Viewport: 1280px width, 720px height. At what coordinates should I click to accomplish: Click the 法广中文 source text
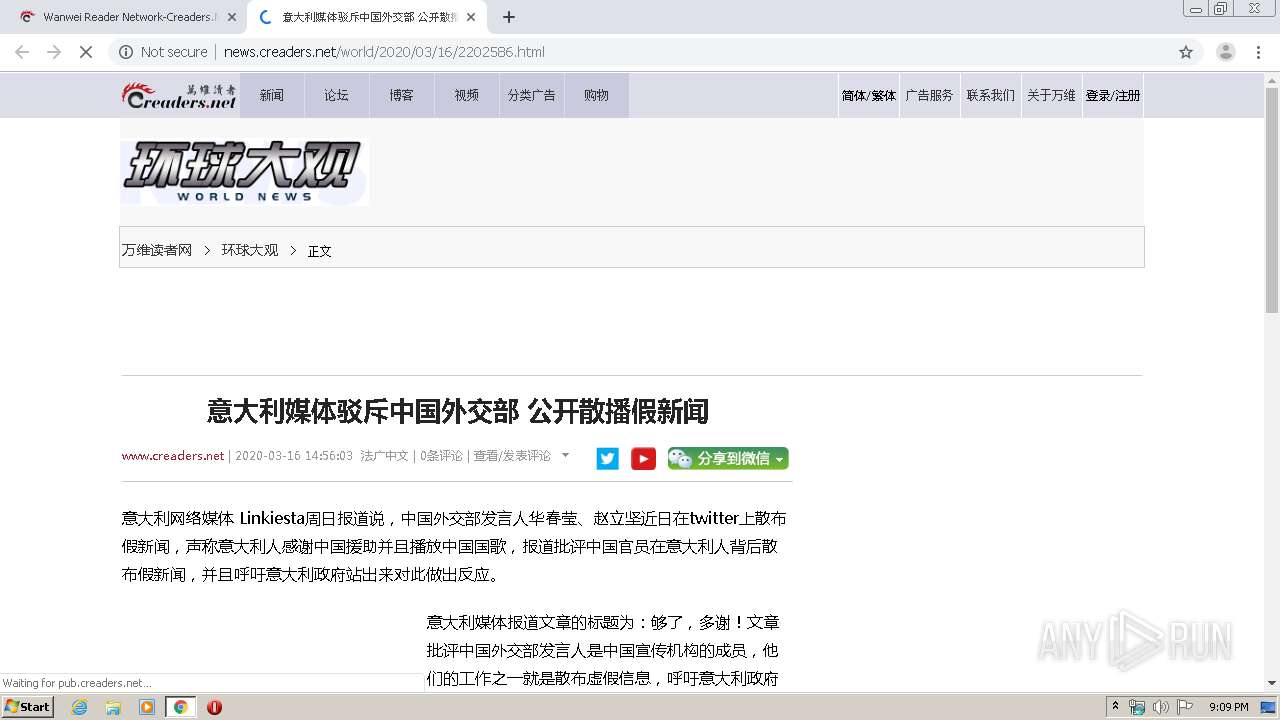pyautogui.click(x=385, y=456)
